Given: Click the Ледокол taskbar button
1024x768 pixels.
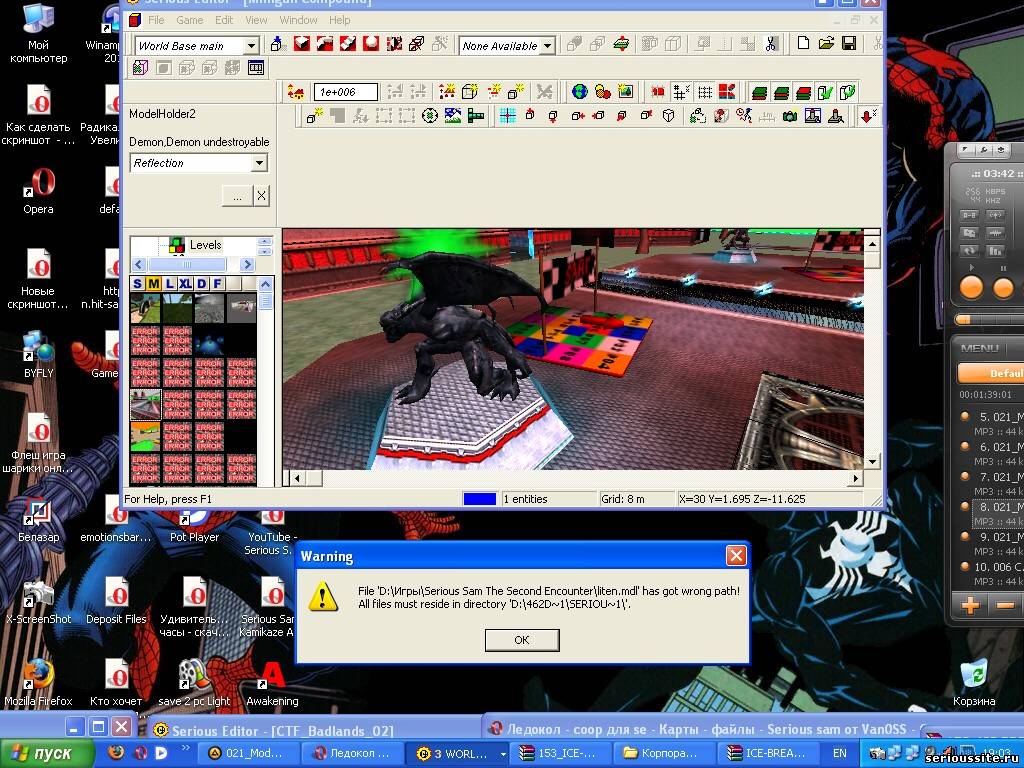Looking at the screenshot, I should point(351,754).
